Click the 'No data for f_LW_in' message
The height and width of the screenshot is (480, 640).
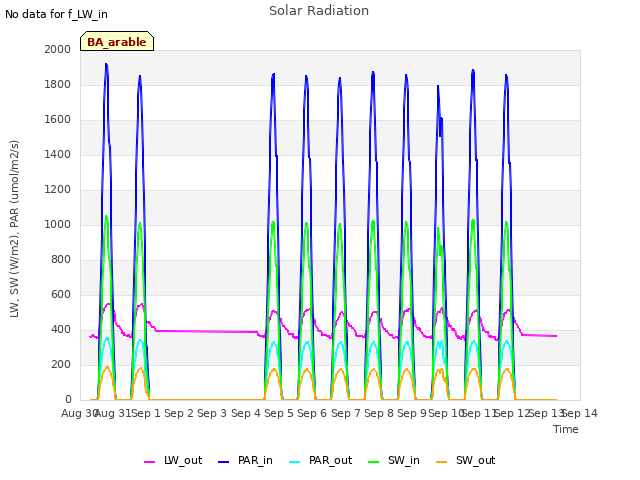pyautogui.click(x=56, y=14)
